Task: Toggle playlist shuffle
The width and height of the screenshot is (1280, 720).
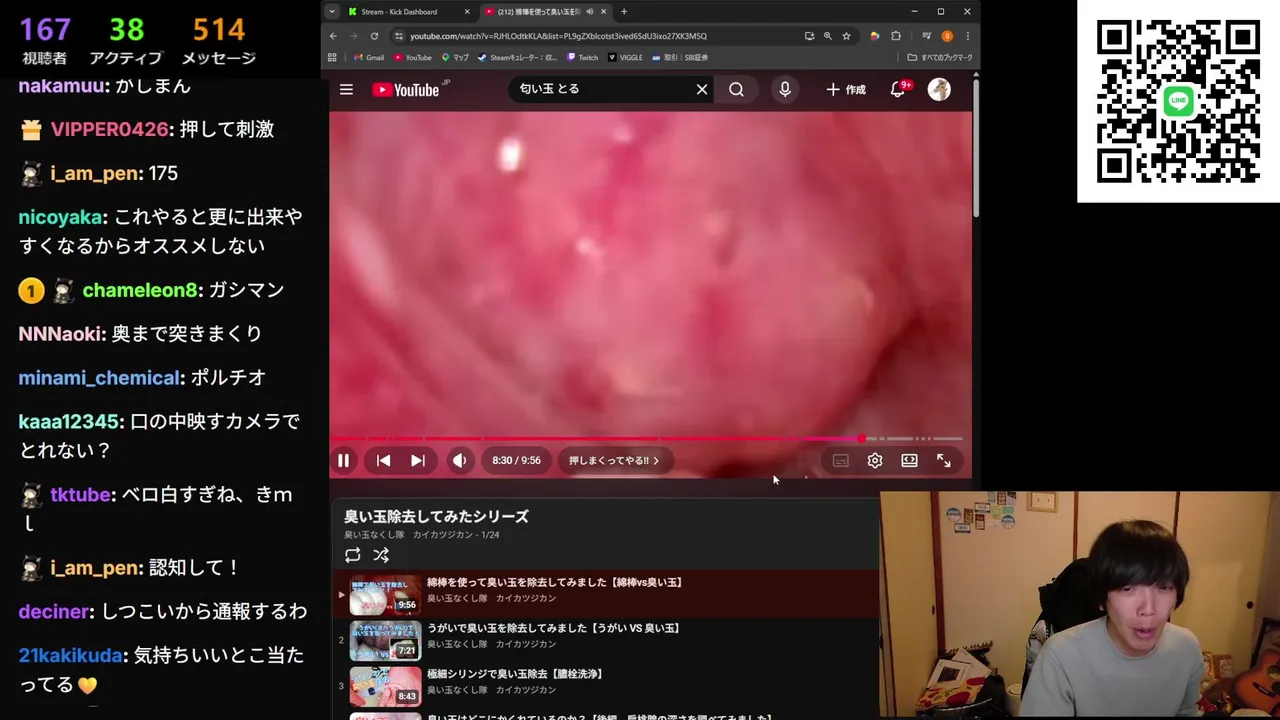Action: tap(381, 555)
